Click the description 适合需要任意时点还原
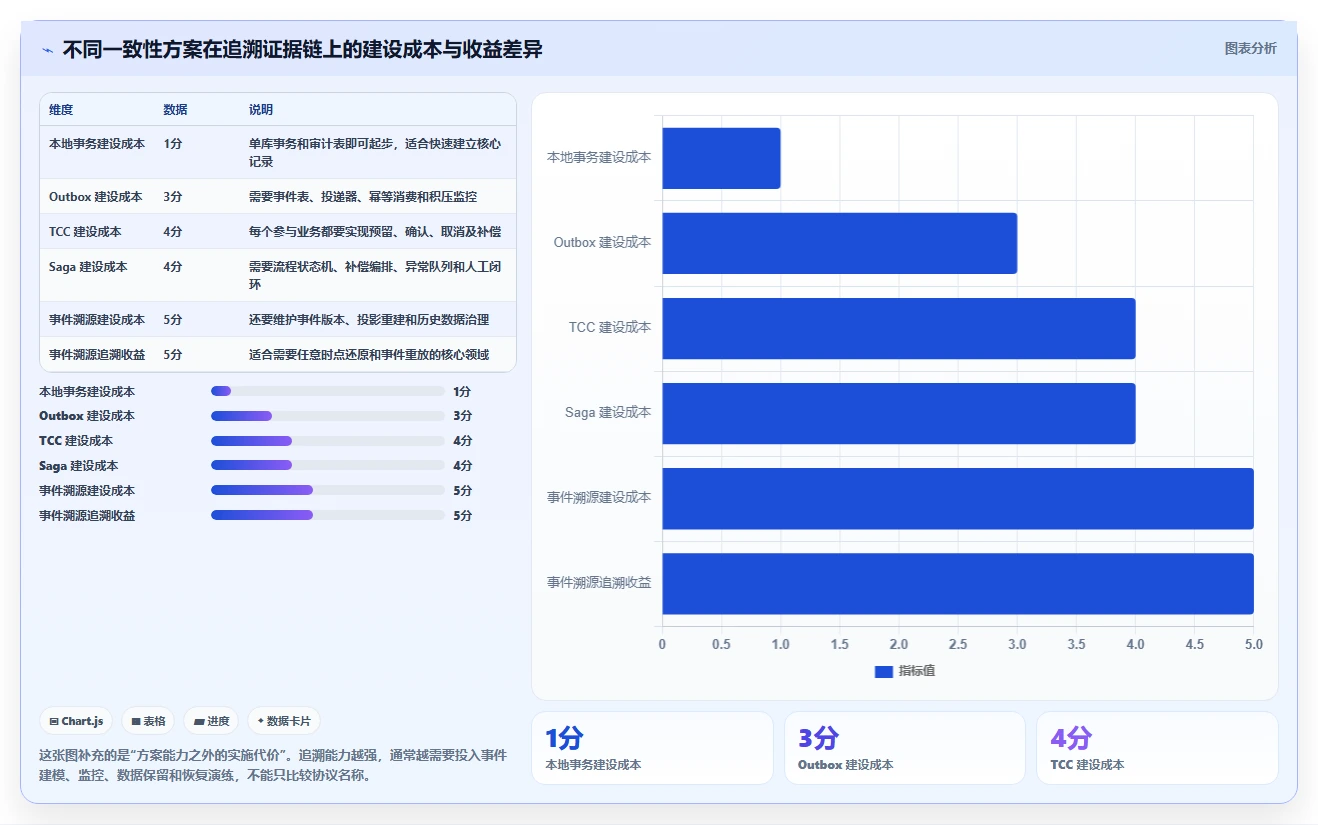 click(x=369, y=355)
